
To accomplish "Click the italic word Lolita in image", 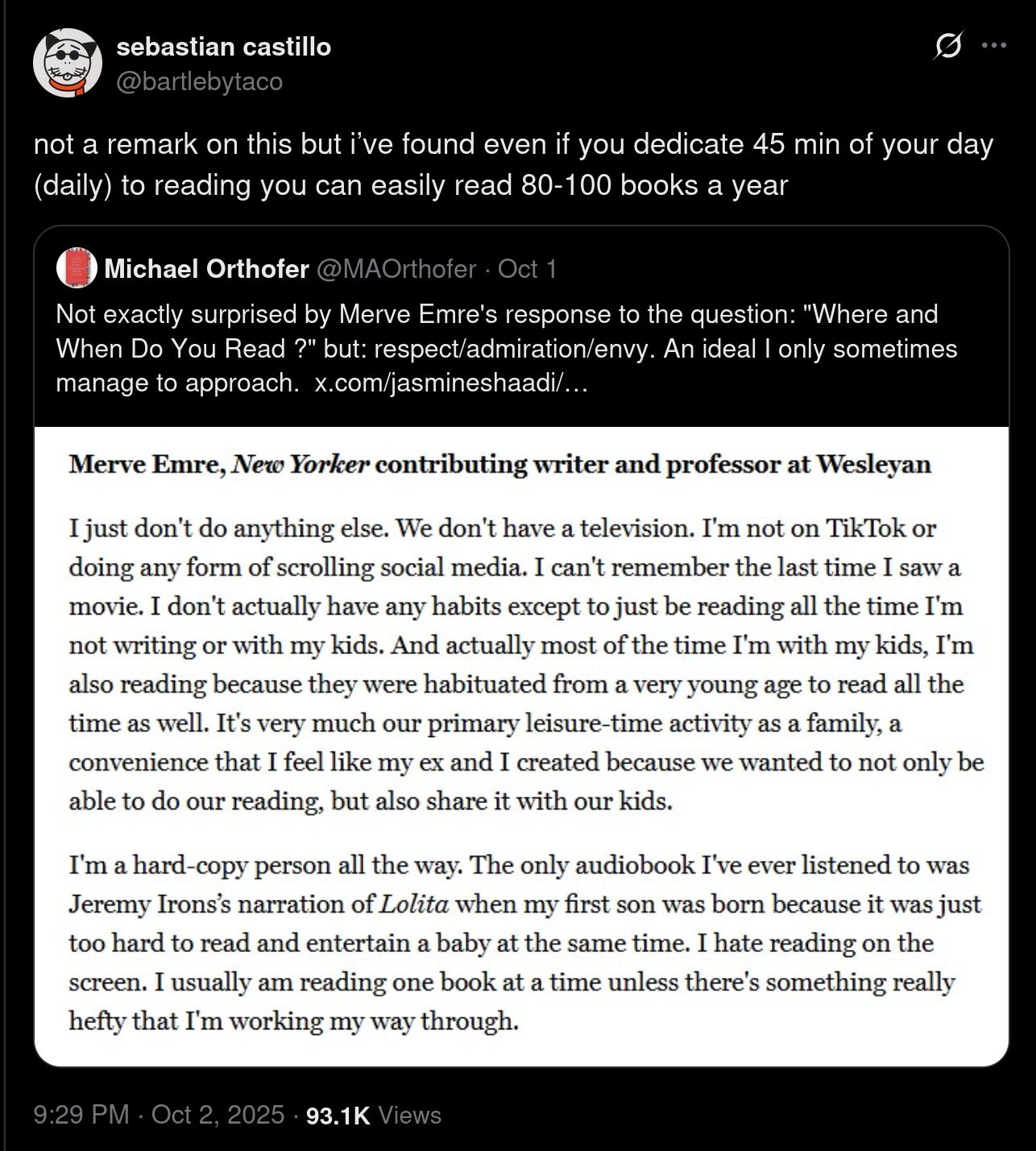I will pyautogui.click(x=413, y=904).
